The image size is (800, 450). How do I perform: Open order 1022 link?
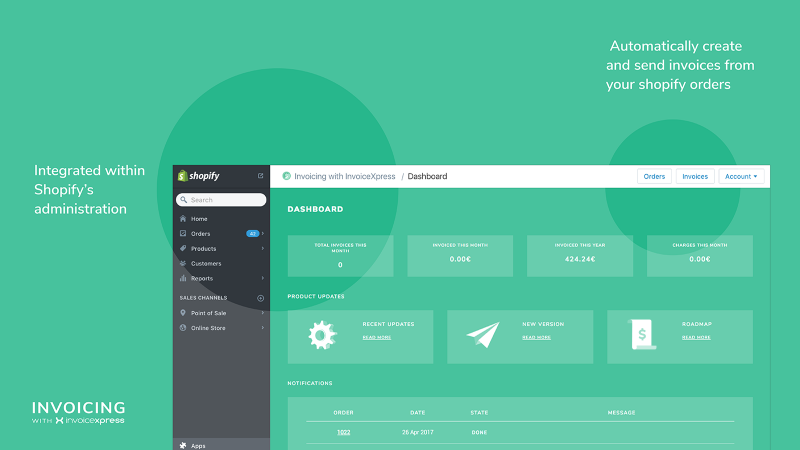click(x=343, y=432)
